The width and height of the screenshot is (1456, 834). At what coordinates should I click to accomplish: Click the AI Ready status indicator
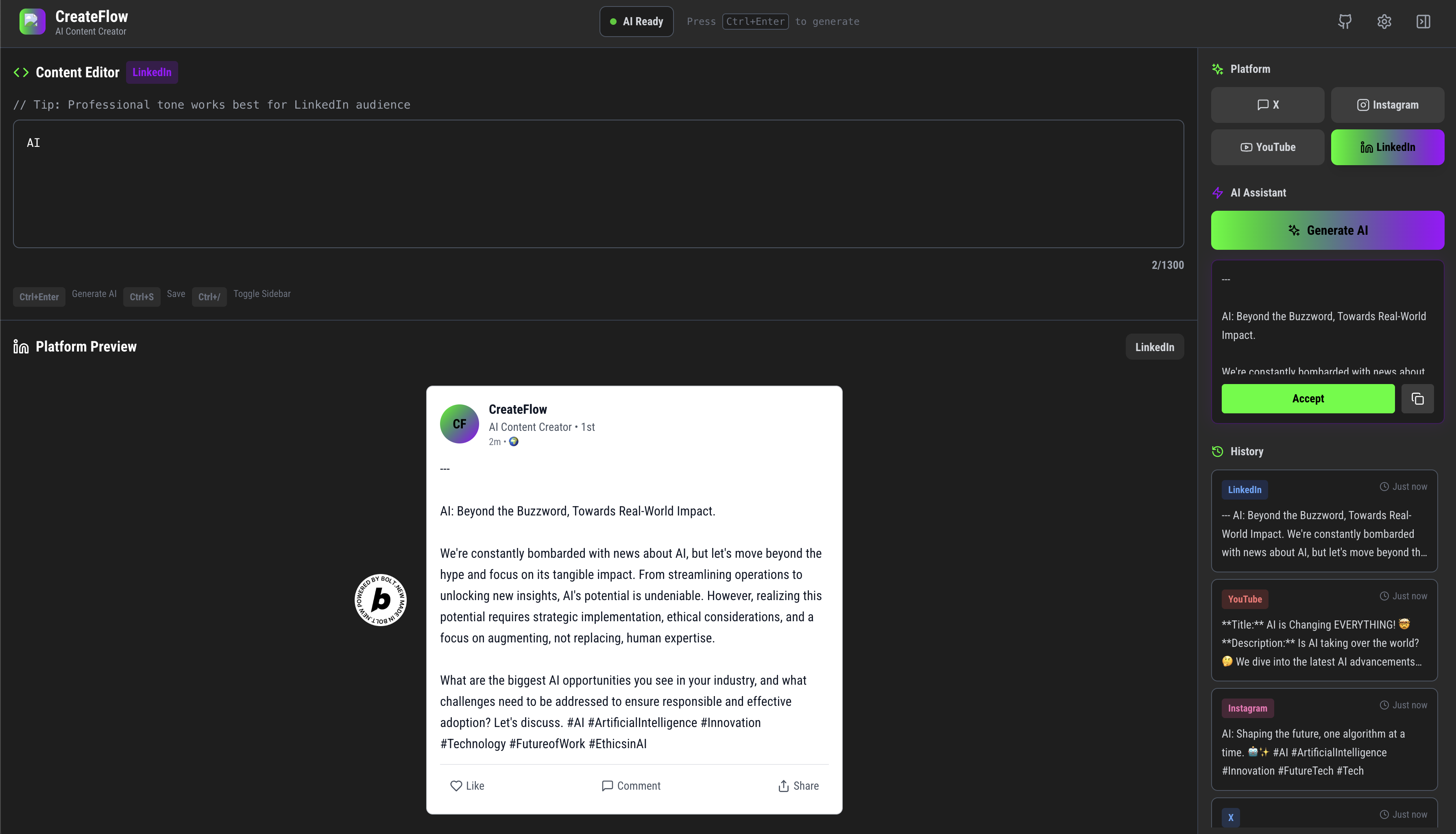tap(636, 22)
